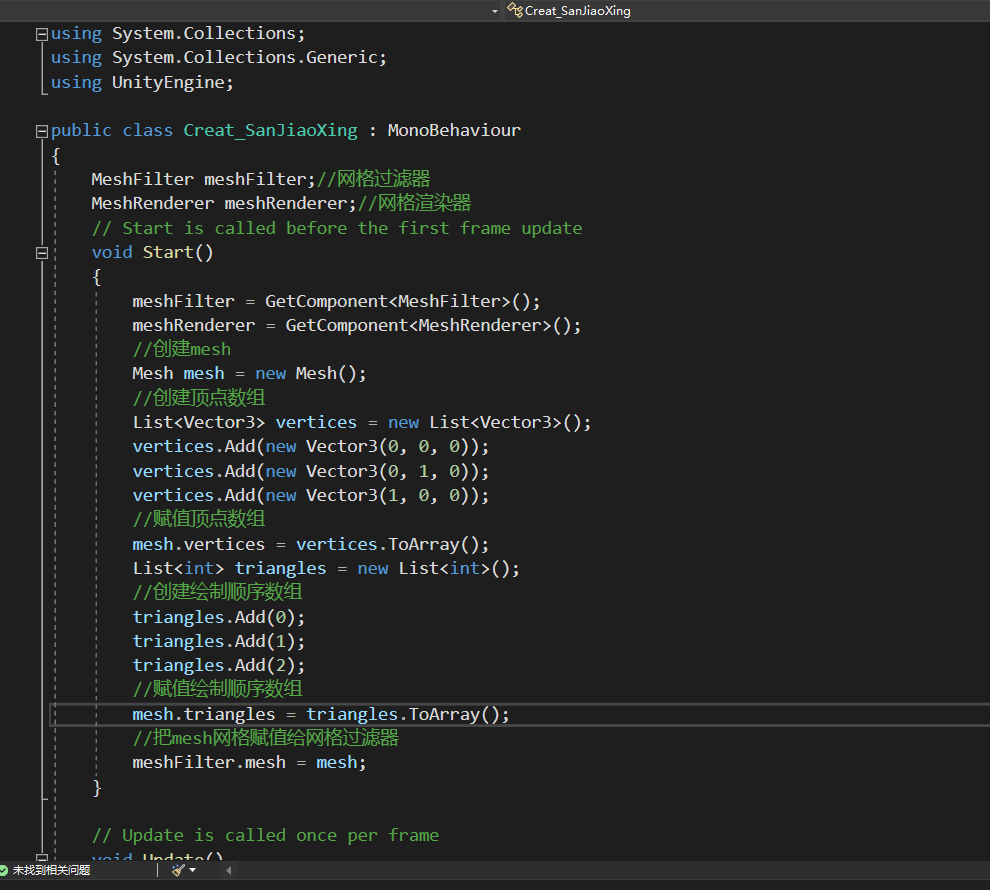This screenshot has width=990, height=890.
Task: Click the 'List<Vector3> vertices' declaration line
Action: click(362, 422)
